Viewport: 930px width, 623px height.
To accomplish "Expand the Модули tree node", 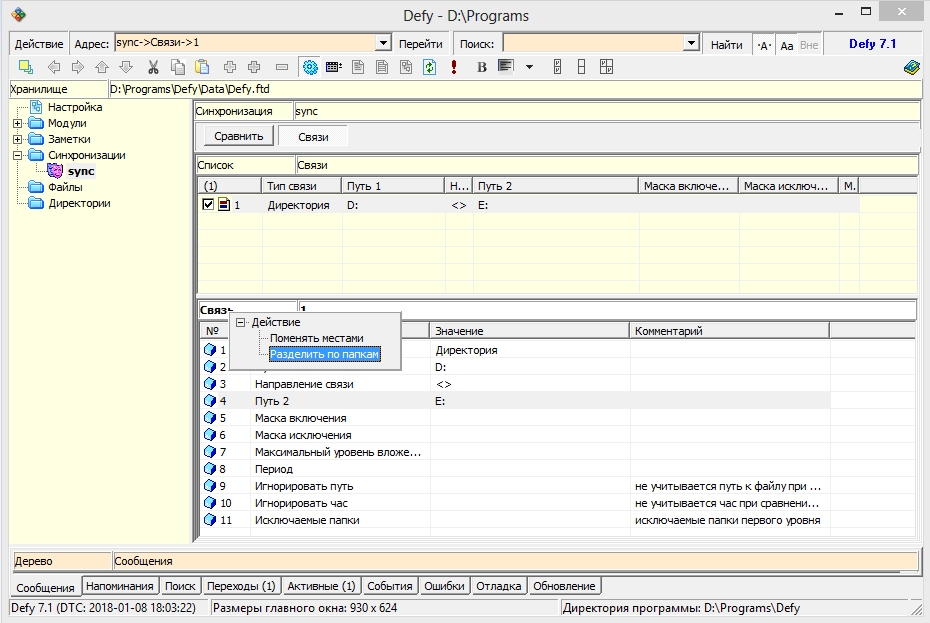I will tap(18, 123).
